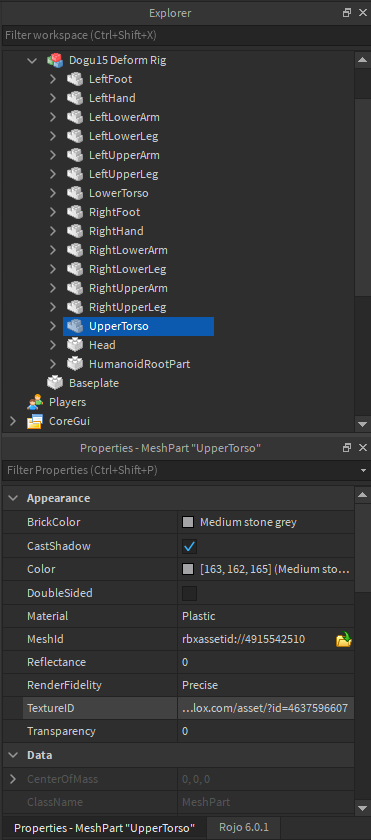
Task: Click the RightLowerLeg mesh part icon
Action: click(75, 269)
